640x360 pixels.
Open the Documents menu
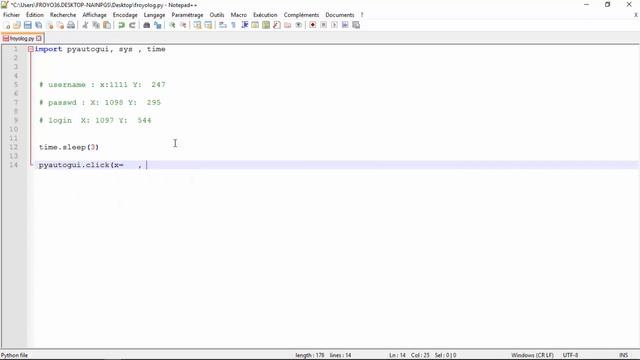tap(340, 15)
